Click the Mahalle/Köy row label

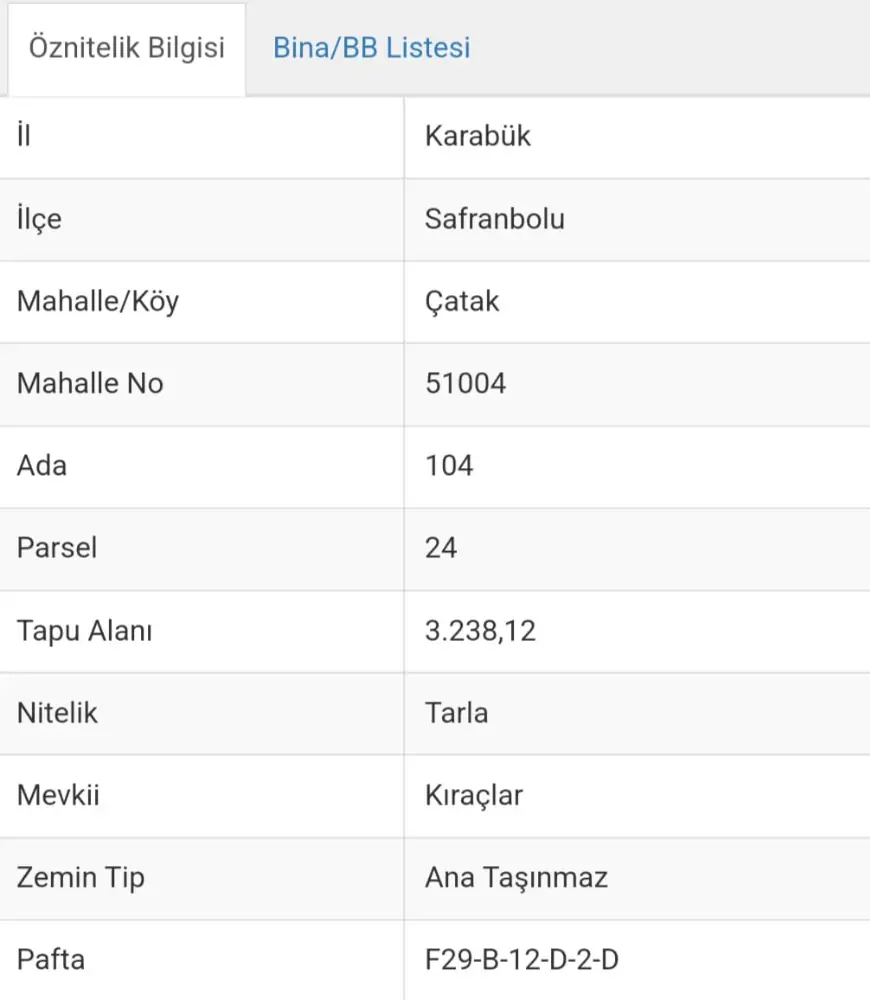point(98,301)
